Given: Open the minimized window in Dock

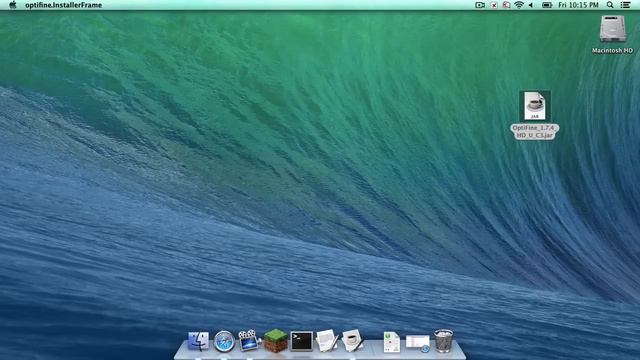Looking at the screenshot, I should coord(418,343).
